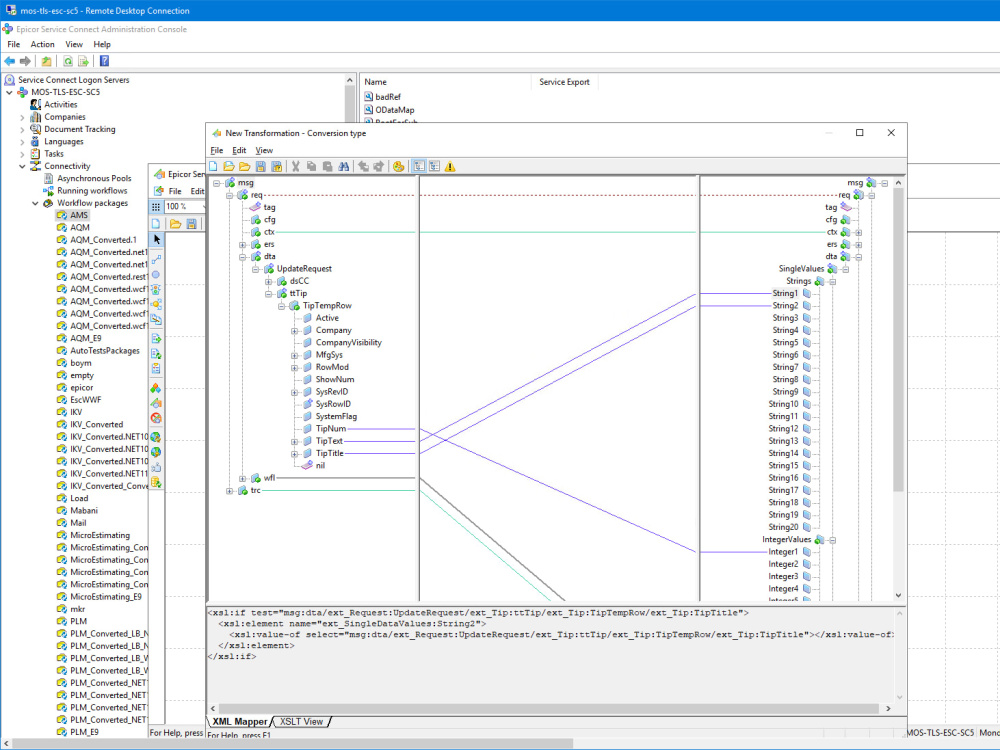The width and height of the screenshot is (1000, 750).
Task: Collapse the ttTip node in source tree
Action: [268, 294]
